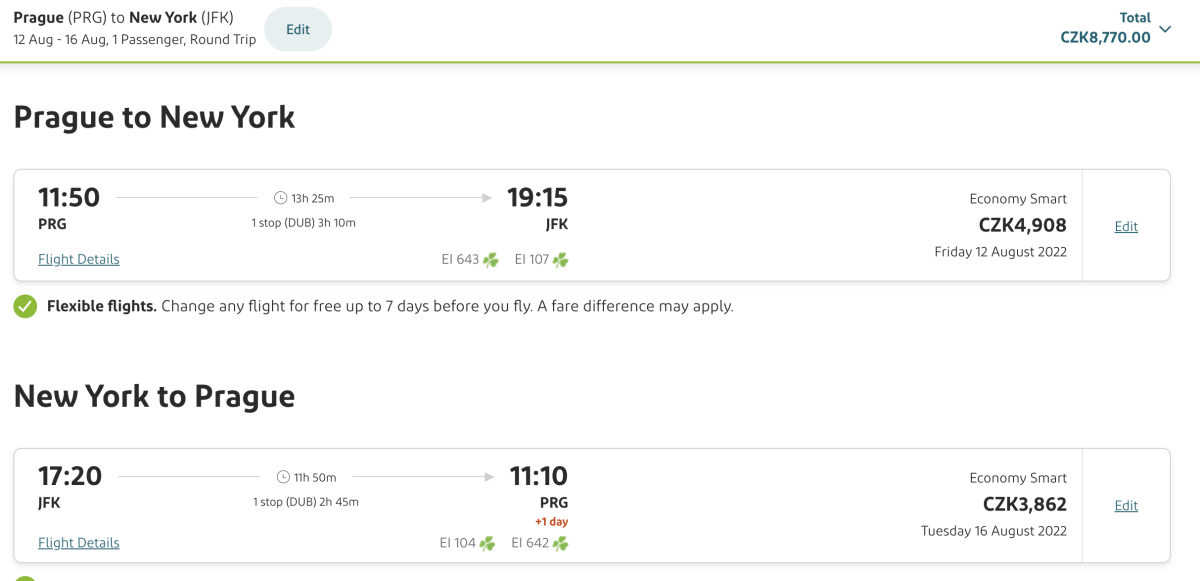The height and width of the screenshot is (581, 1200).
Task: Edit the Prague to New York flight
Action: [1126, 226]
